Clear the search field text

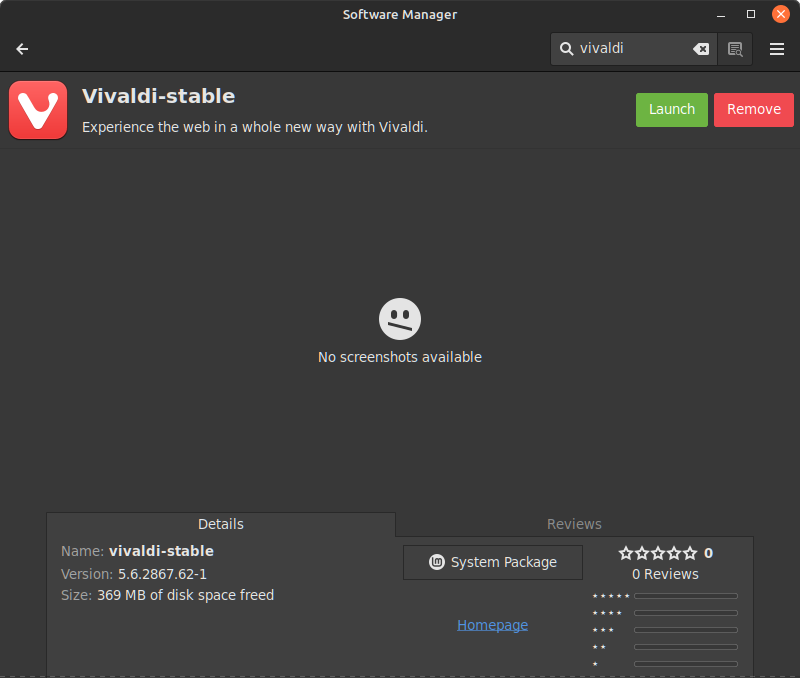701,49
